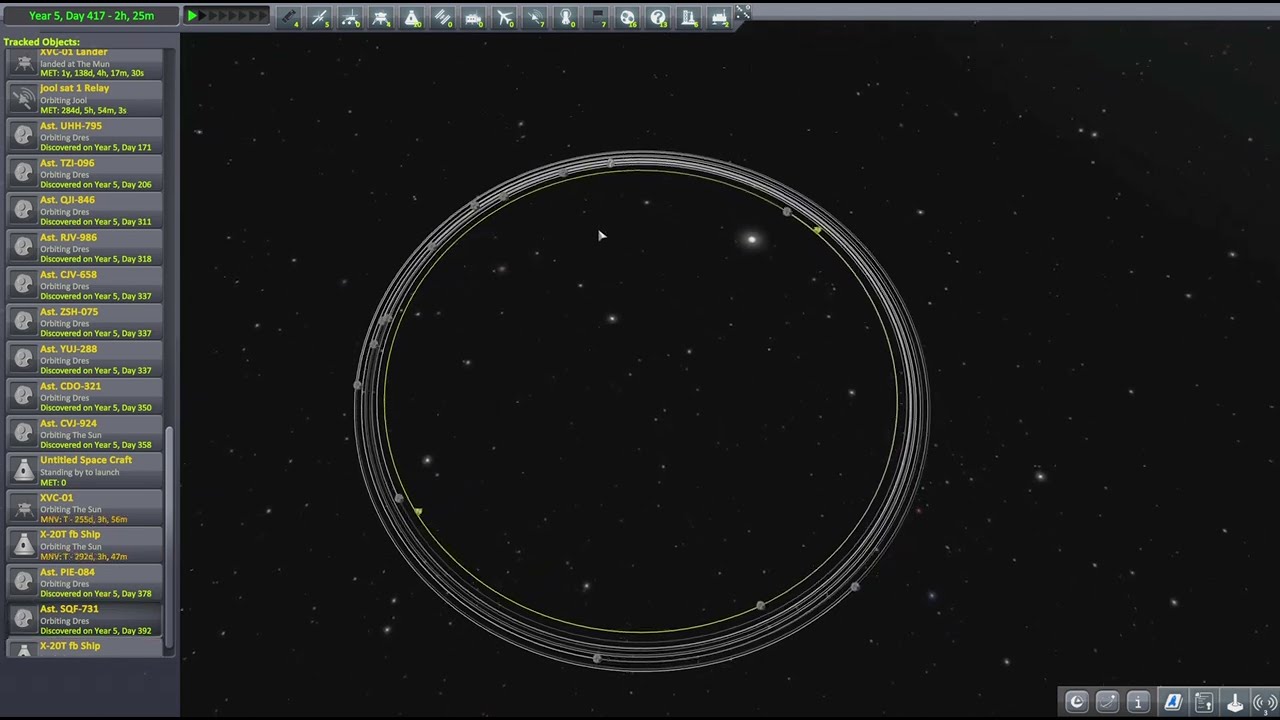
Task: Select asteroid Ast. CJV-658
Action: click(85, 285)
